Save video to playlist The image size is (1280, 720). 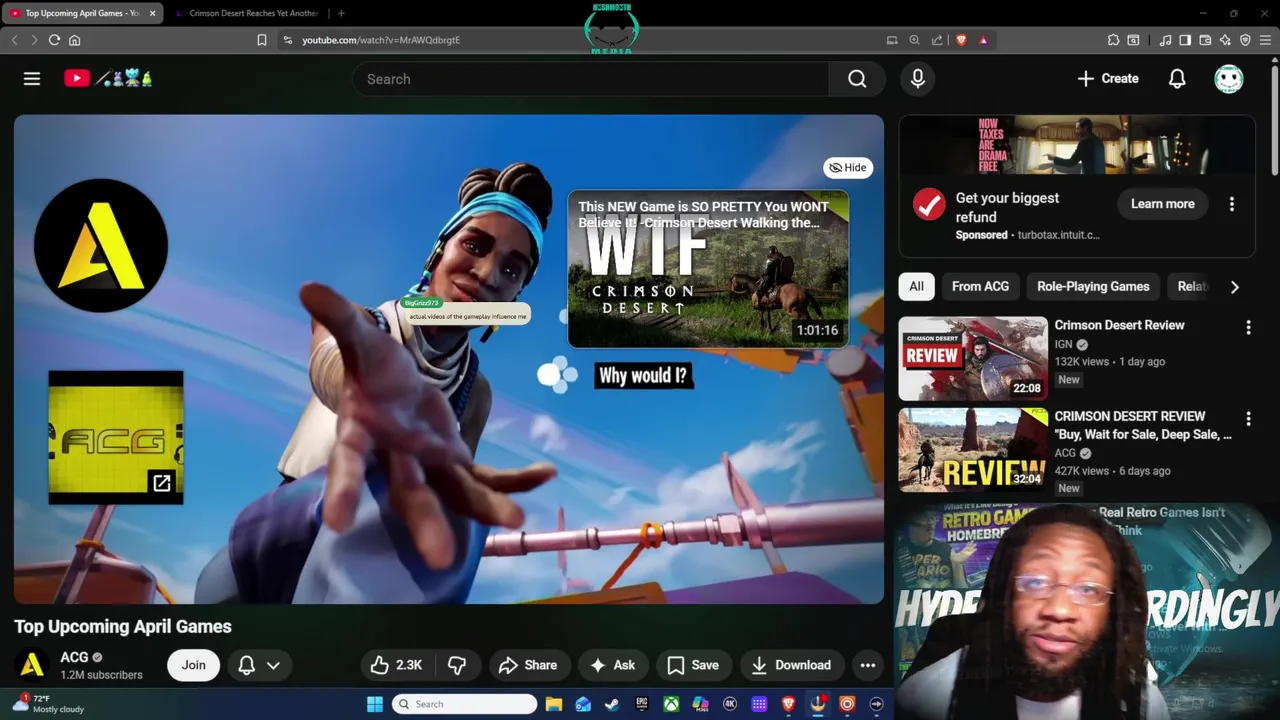coord(693,665)
